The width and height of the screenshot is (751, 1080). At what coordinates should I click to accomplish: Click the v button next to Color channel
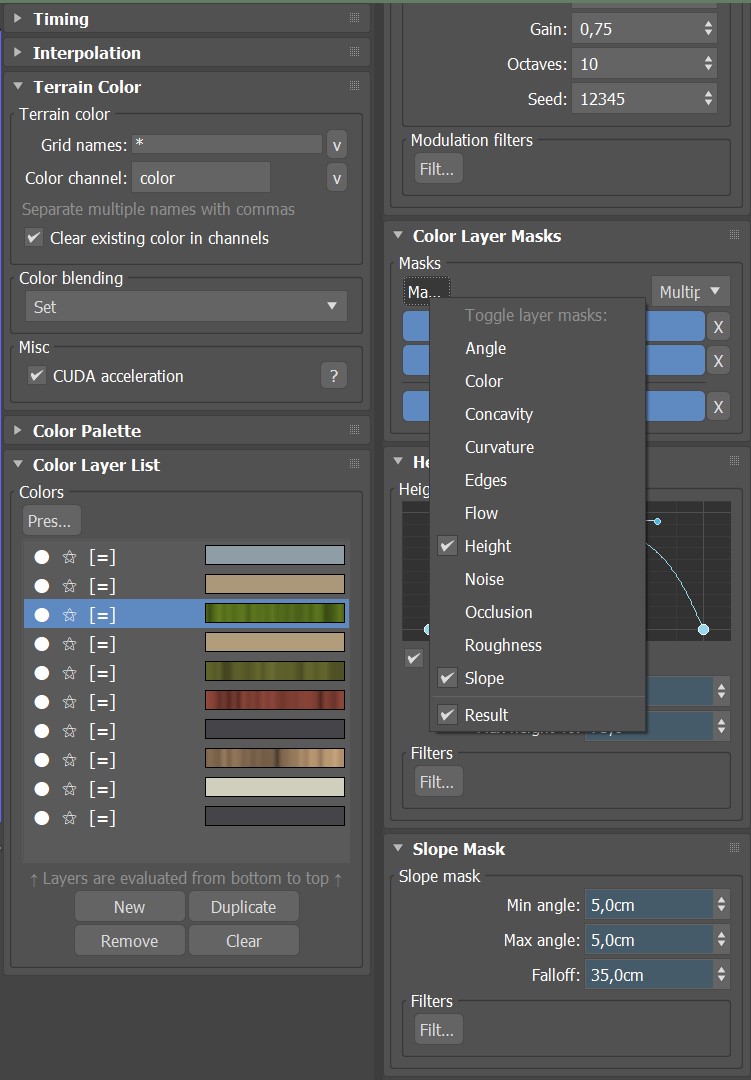point(337,178)
